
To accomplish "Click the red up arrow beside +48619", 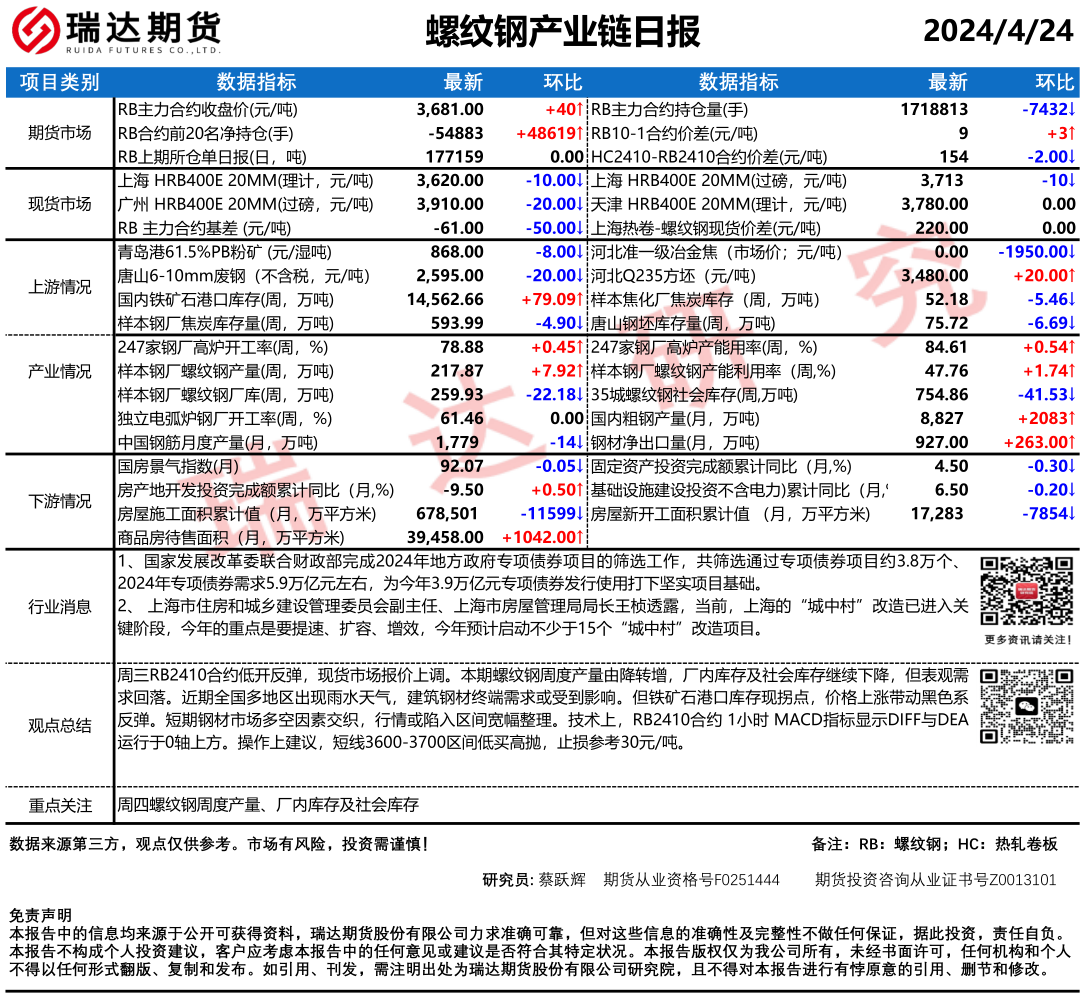I will [x=578, y=133].
